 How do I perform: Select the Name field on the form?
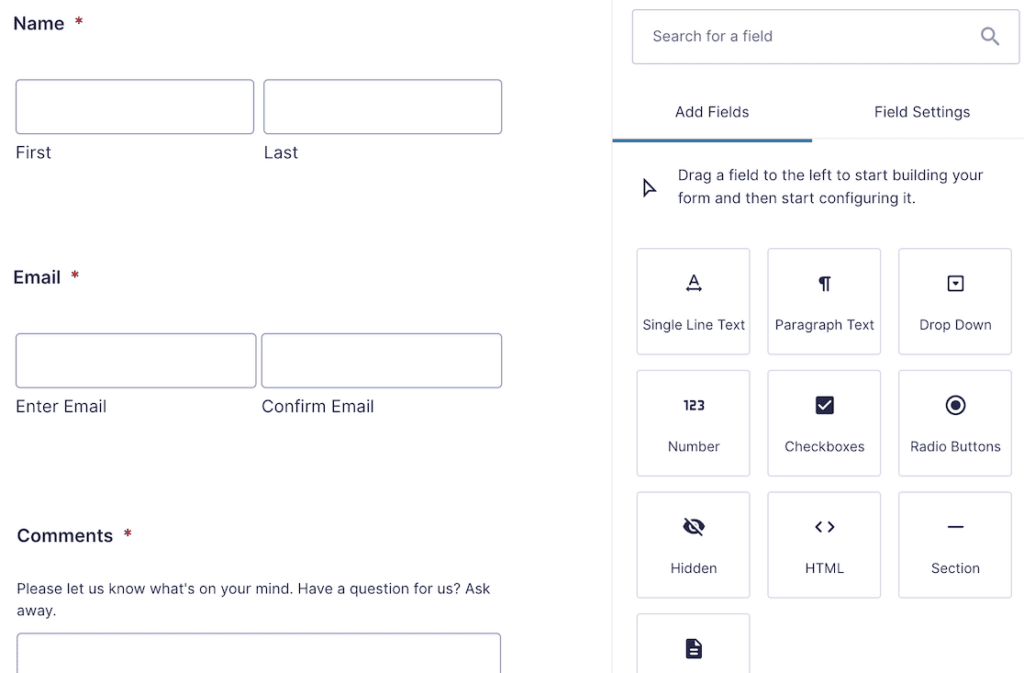37,22
